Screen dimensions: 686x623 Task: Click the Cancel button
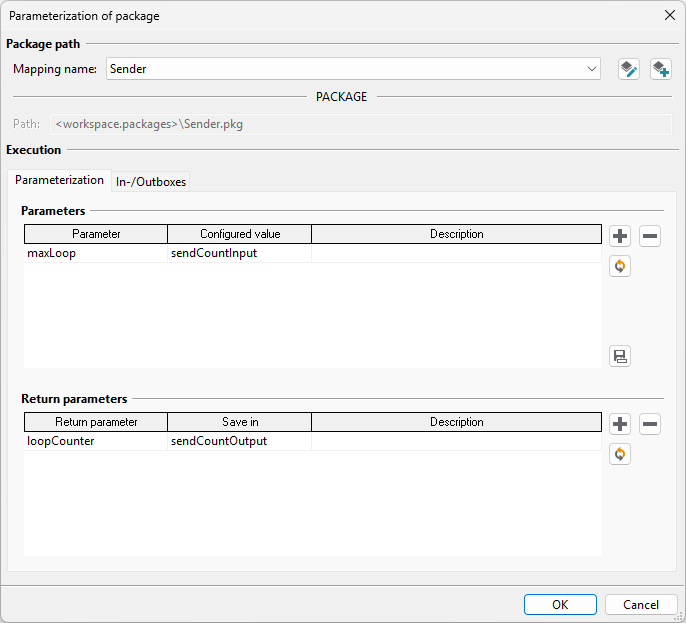coord(641,605)
